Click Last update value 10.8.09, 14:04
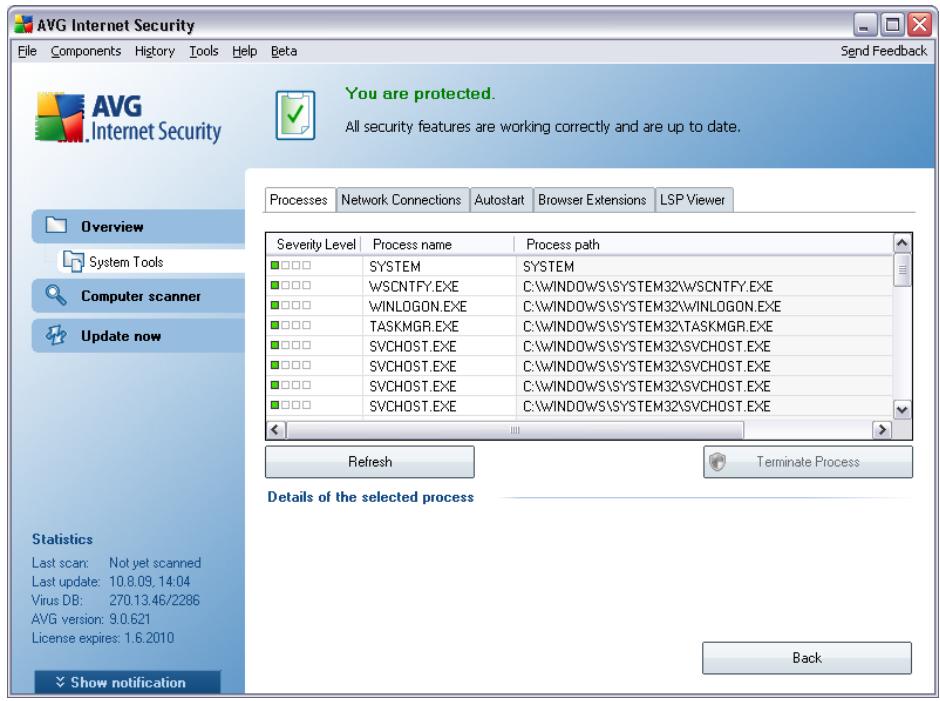This screenshot has width=940, height=701. pos(149,581)
